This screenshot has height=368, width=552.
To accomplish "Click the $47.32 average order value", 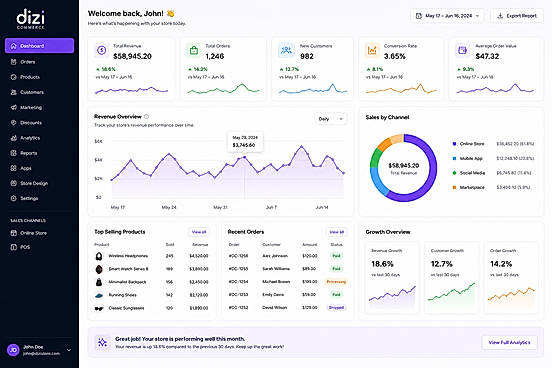I will (487, 56).
